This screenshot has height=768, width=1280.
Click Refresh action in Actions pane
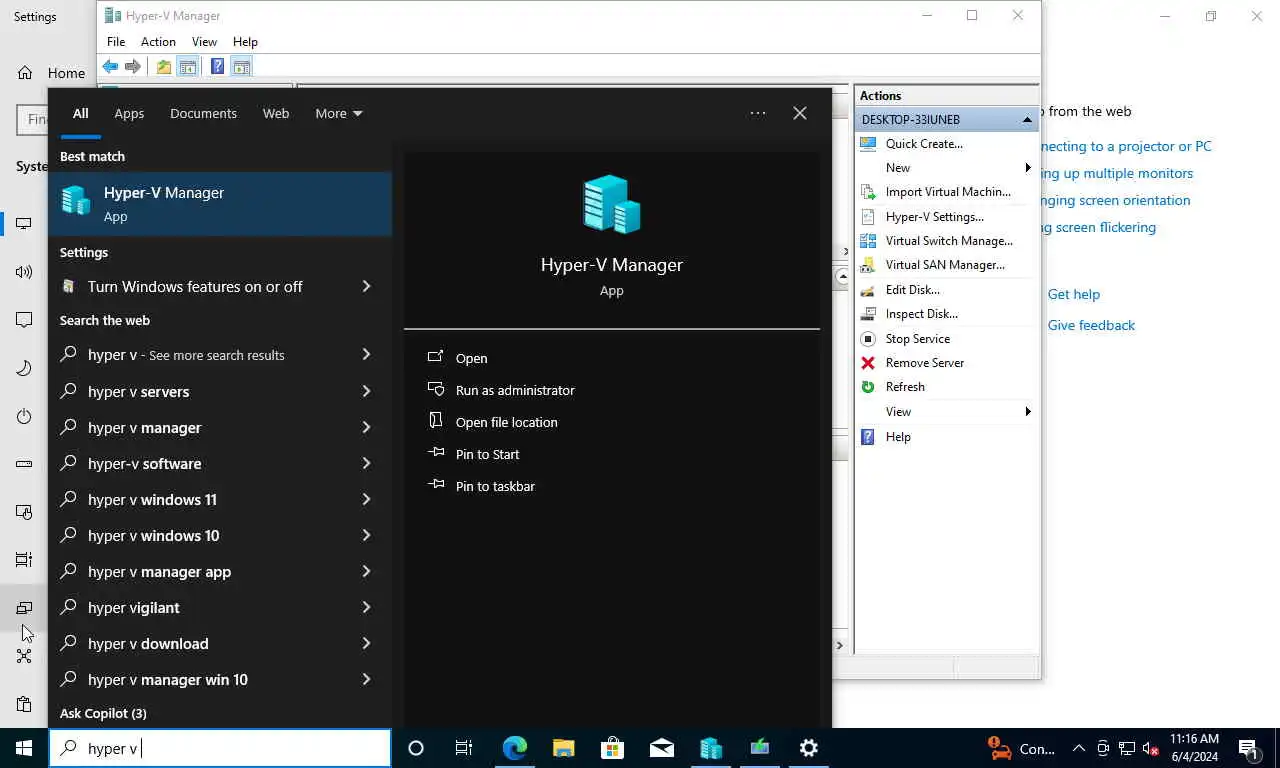[905, 387]
